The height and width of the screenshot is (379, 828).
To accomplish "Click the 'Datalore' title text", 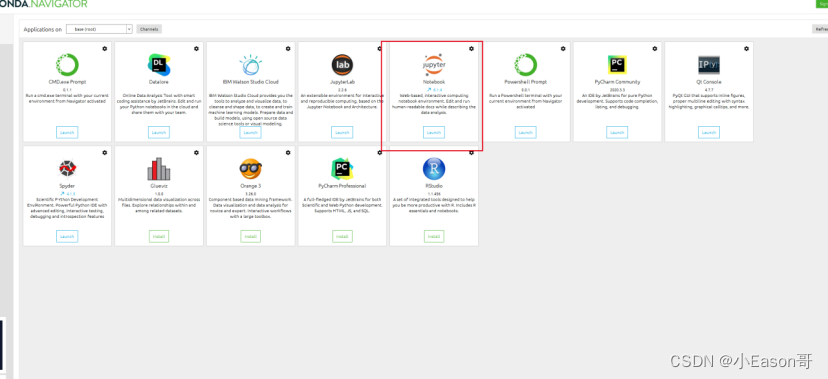I will 158,82.
